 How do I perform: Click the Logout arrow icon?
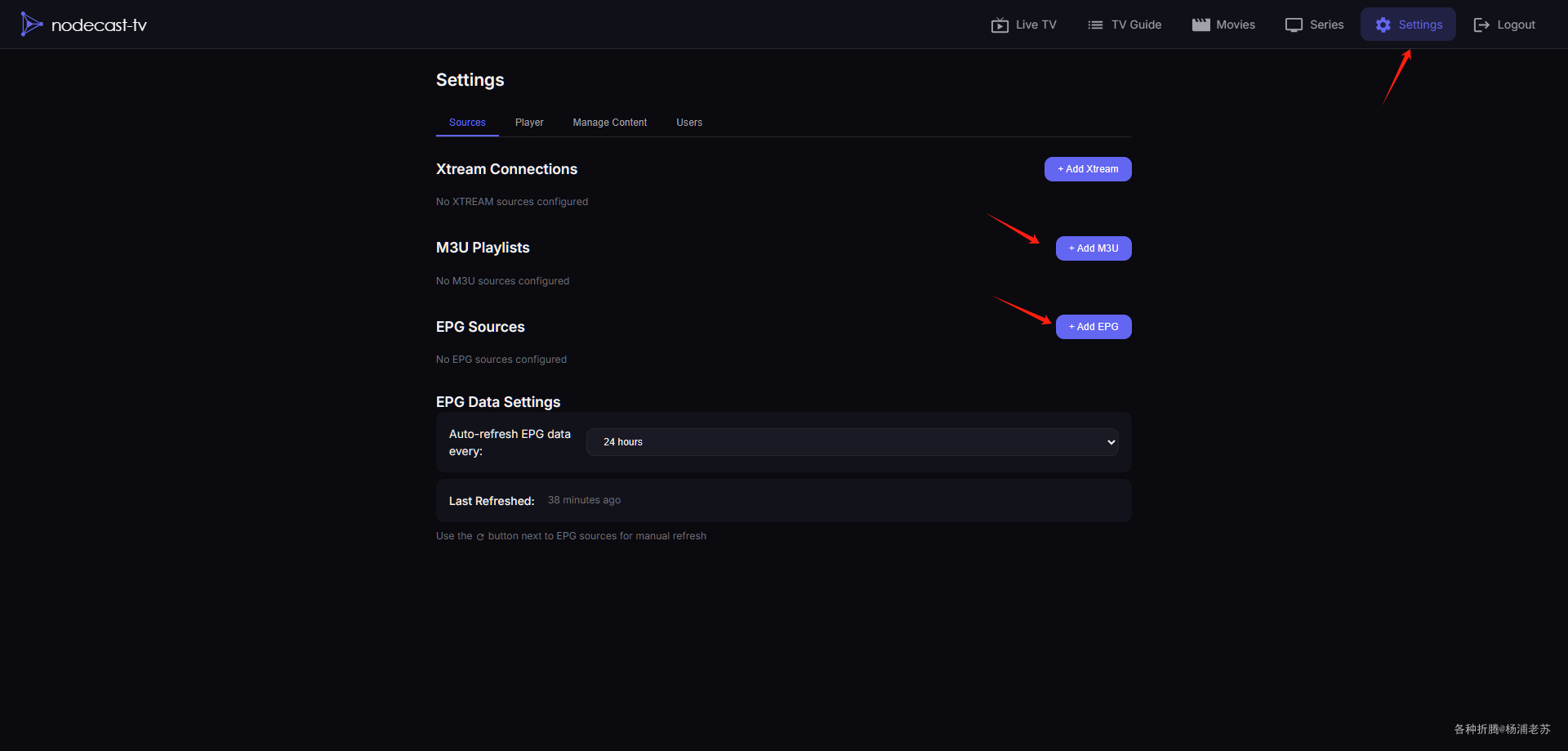click(1481, 25)
